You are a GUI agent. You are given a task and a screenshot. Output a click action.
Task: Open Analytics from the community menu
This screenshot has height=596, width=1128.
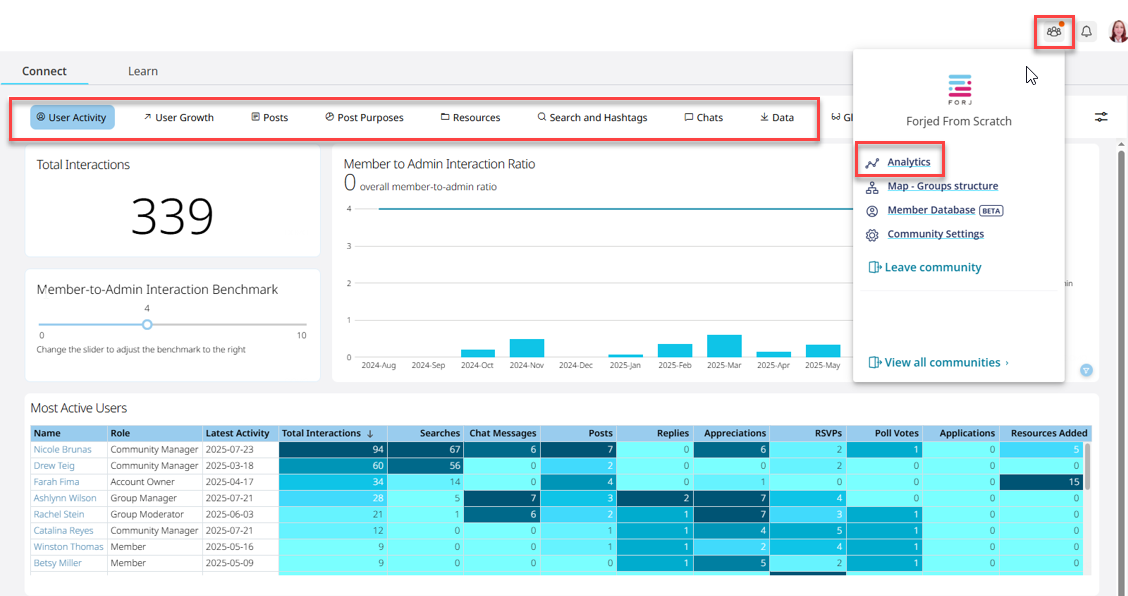click(x=909, y=162)
